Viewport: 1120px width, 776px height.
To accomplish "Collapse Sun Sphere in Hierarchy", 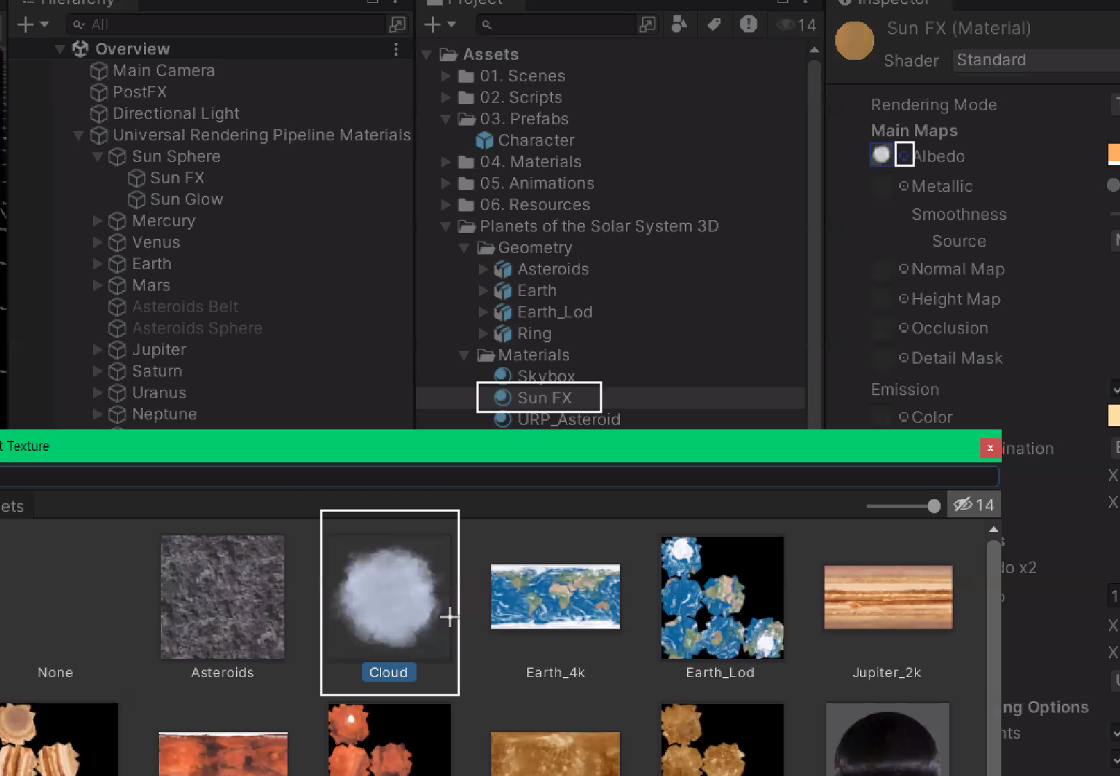I will (x=98, y=156).
